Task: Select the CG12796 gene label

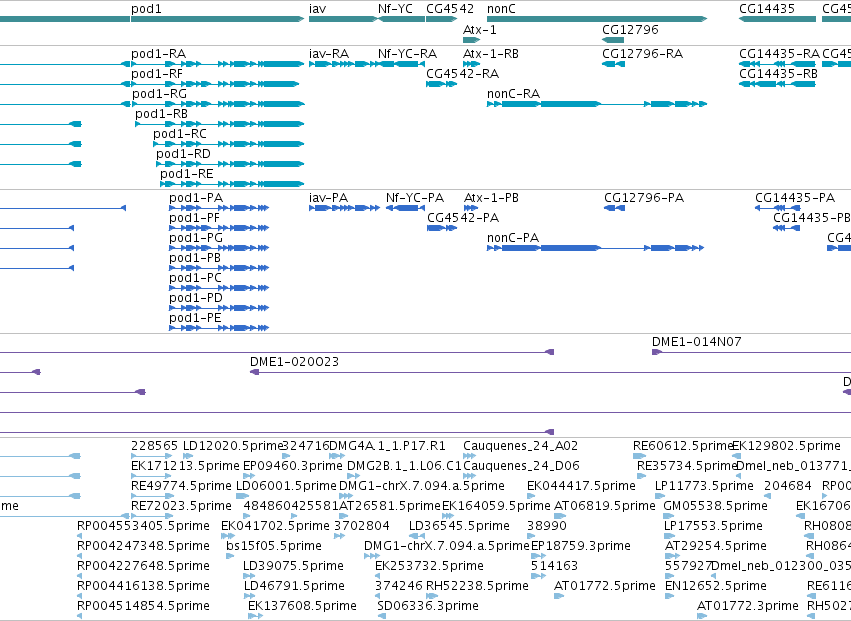Action: (x=630, y=29)
